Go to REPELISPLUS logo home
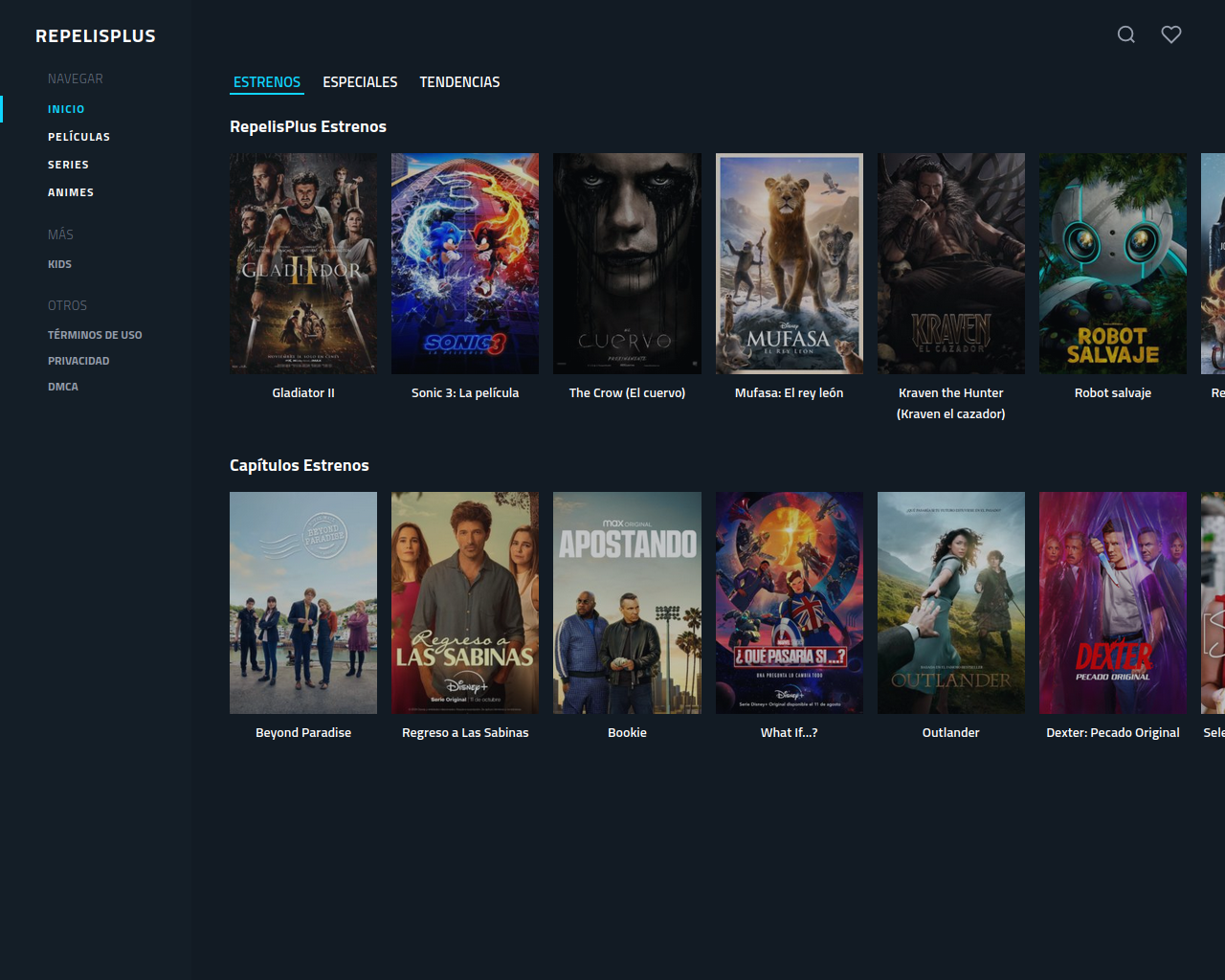This screenshot has width=1225, height=980. point(96,35)
